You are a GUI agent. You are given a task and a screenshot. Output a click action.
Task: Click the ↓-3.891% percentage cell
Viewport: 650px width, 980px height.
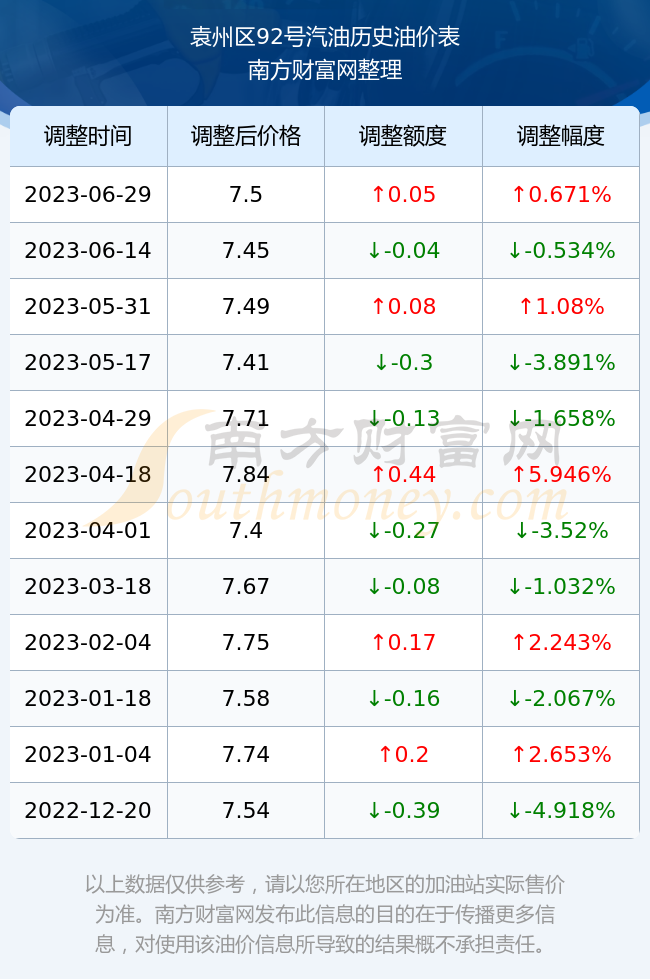point(561,362)
